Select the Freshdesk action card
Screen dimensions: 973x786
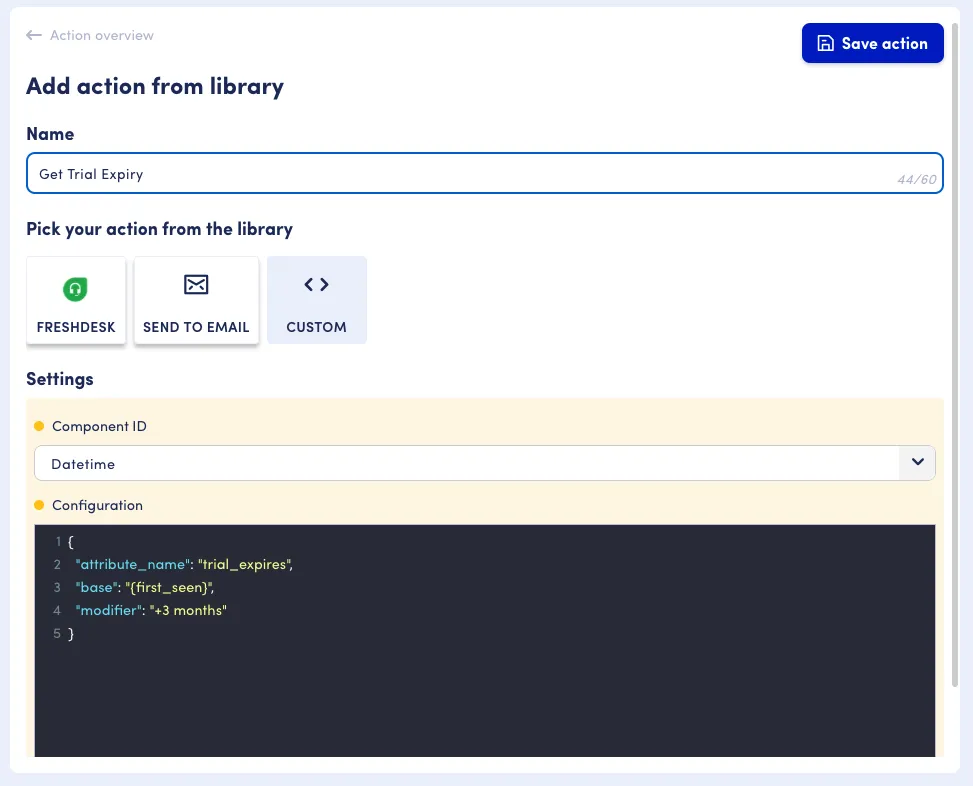[x=76, y=300]
